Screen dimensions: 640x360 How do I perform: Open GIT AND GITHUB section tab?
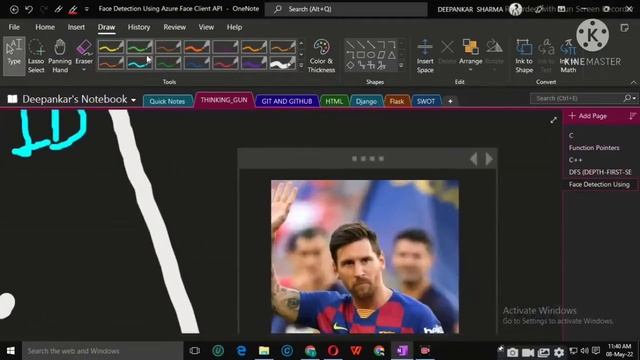click(x=287, y=101)
